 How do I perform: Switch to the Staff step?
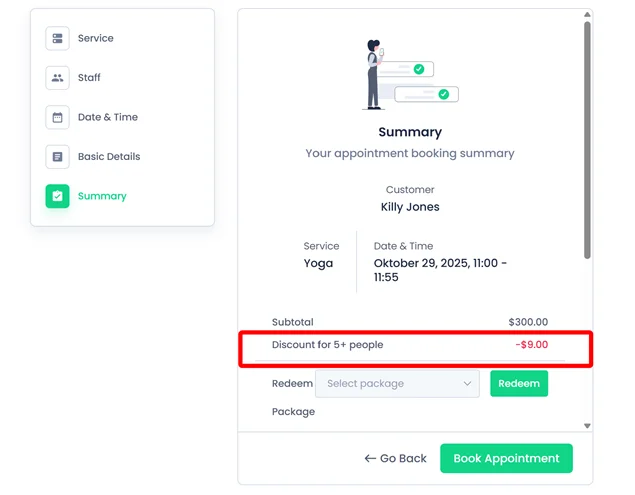tap(89, 78)
